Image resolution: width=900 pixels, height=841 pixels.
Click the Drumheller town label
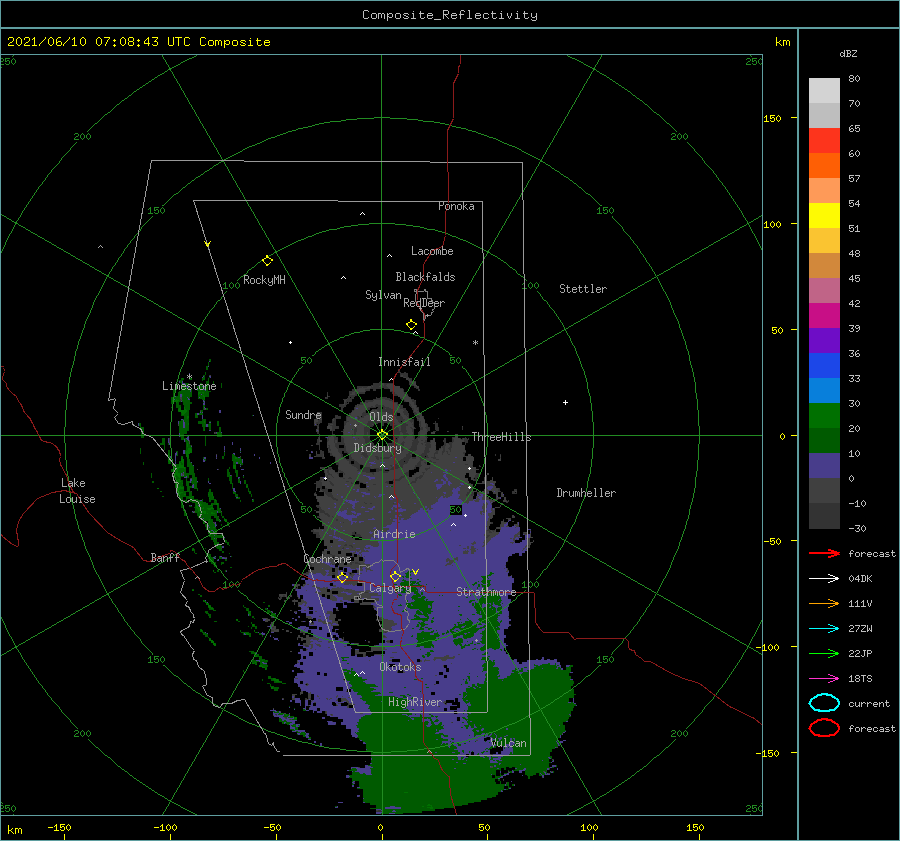point(586,493)
